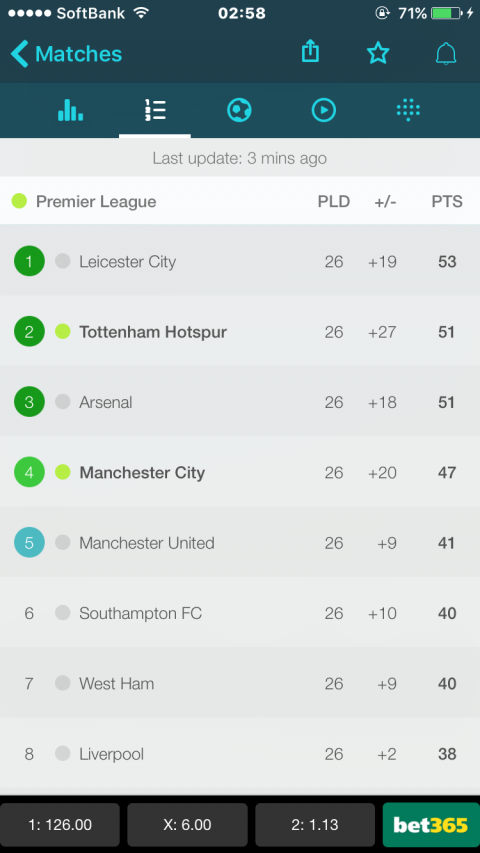The width and height of the screenshot is (480, 853).
Task: Open the Manchester City row
Action: (240, 472)
